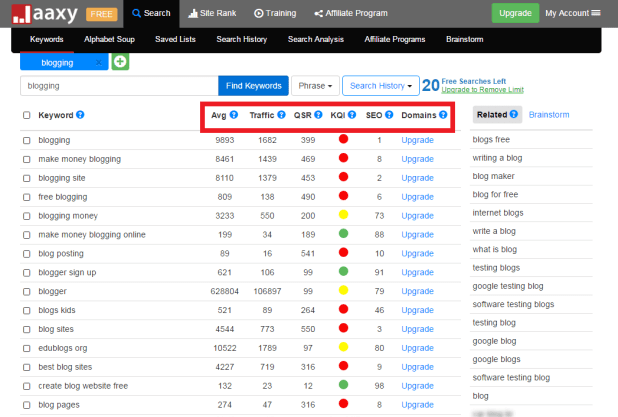Check the box for free blogging

coord(26,197)
